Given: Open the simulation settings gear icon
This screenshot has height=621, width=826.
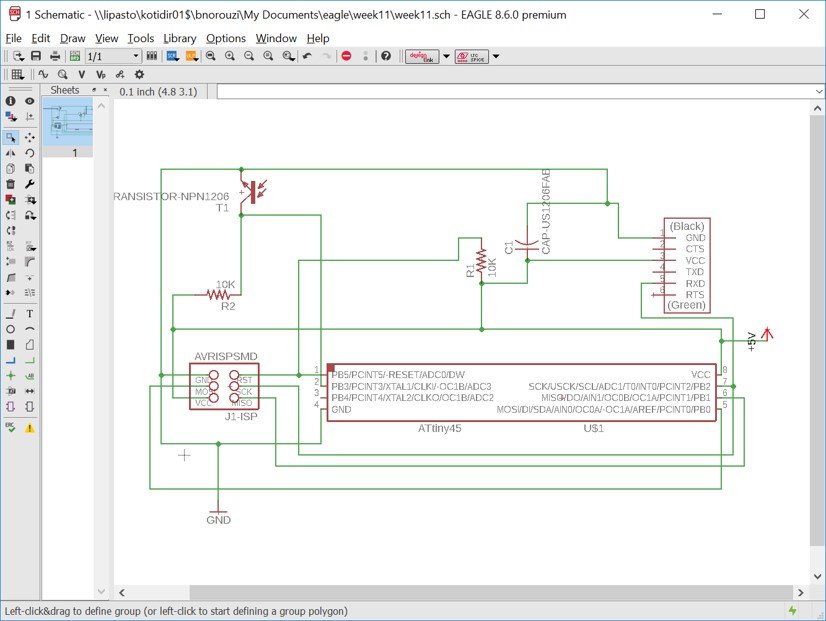Looking at the screenshot, I should click(139, 75).
